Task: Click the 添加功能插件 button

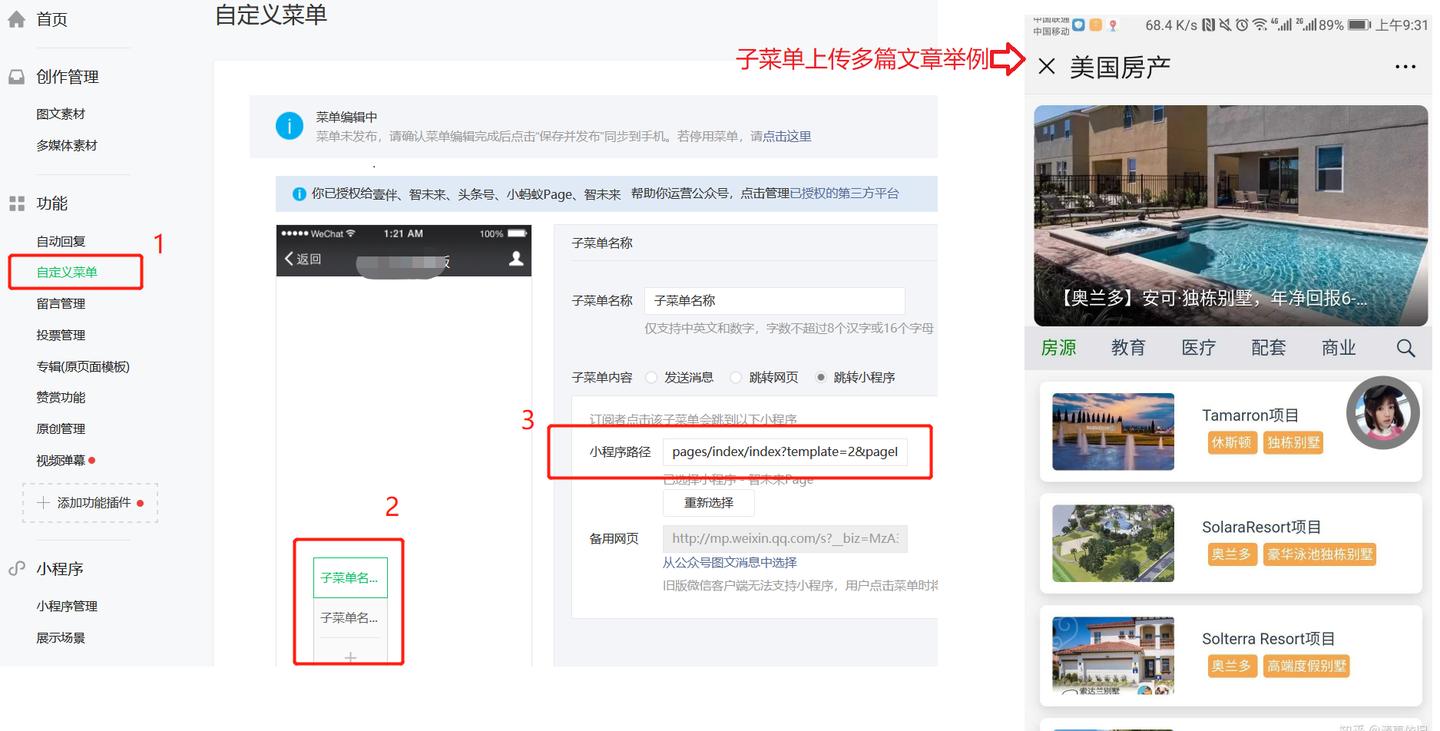Action: click(x=90, y=503)
